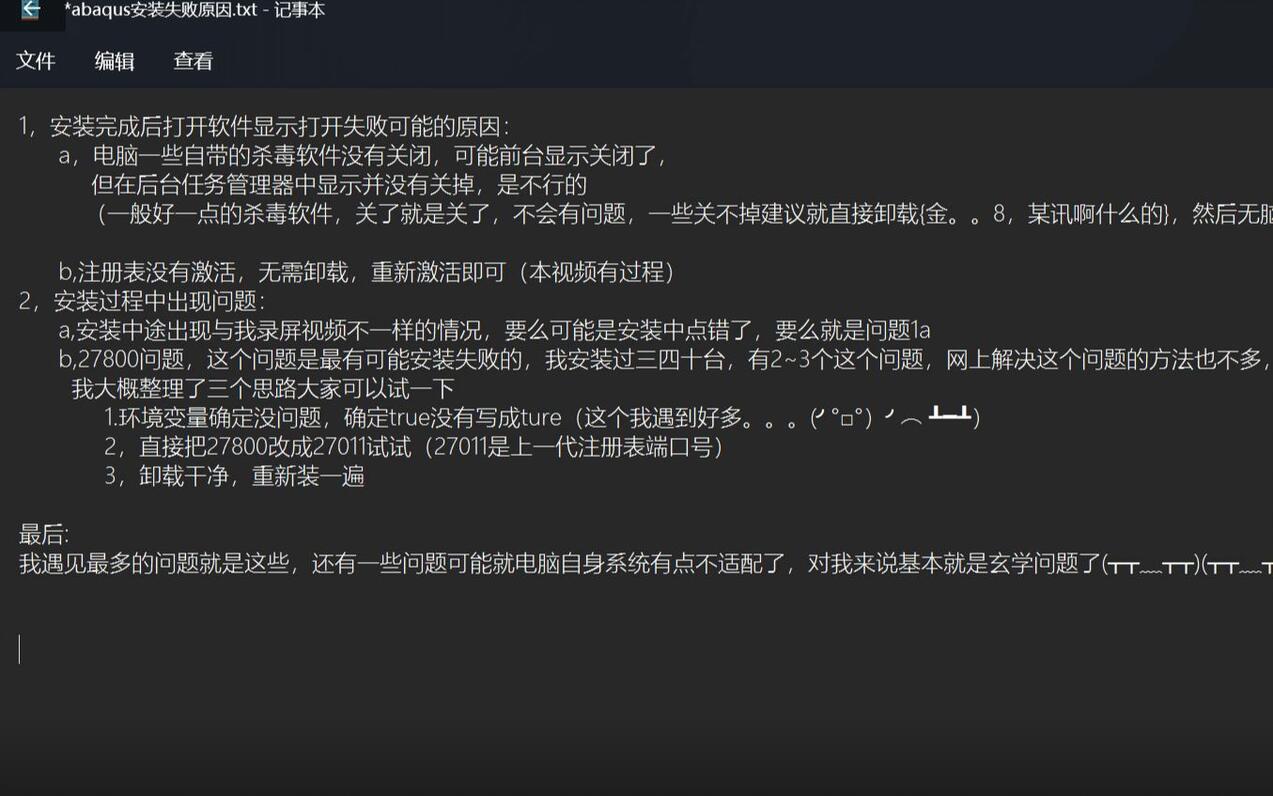Image resolution: width=1273 pixels, height=796 pixels.
Task: Click the heading 2,安装过程中出现问题
Action: pos(142,301)
